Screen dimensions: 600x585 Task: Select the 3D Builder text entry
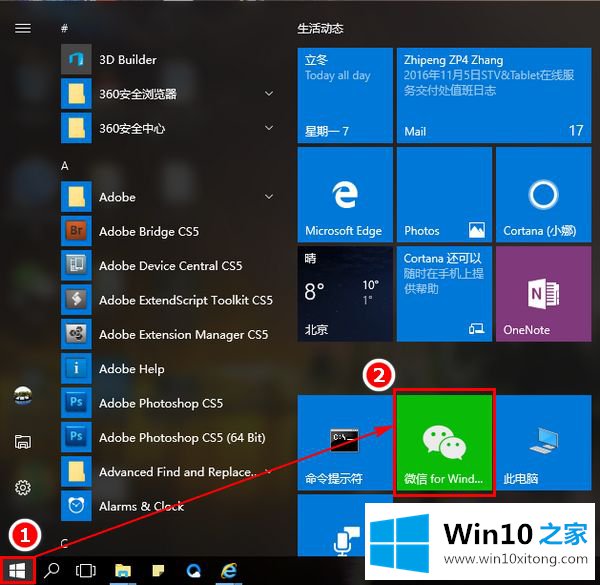tap(128, 60)
